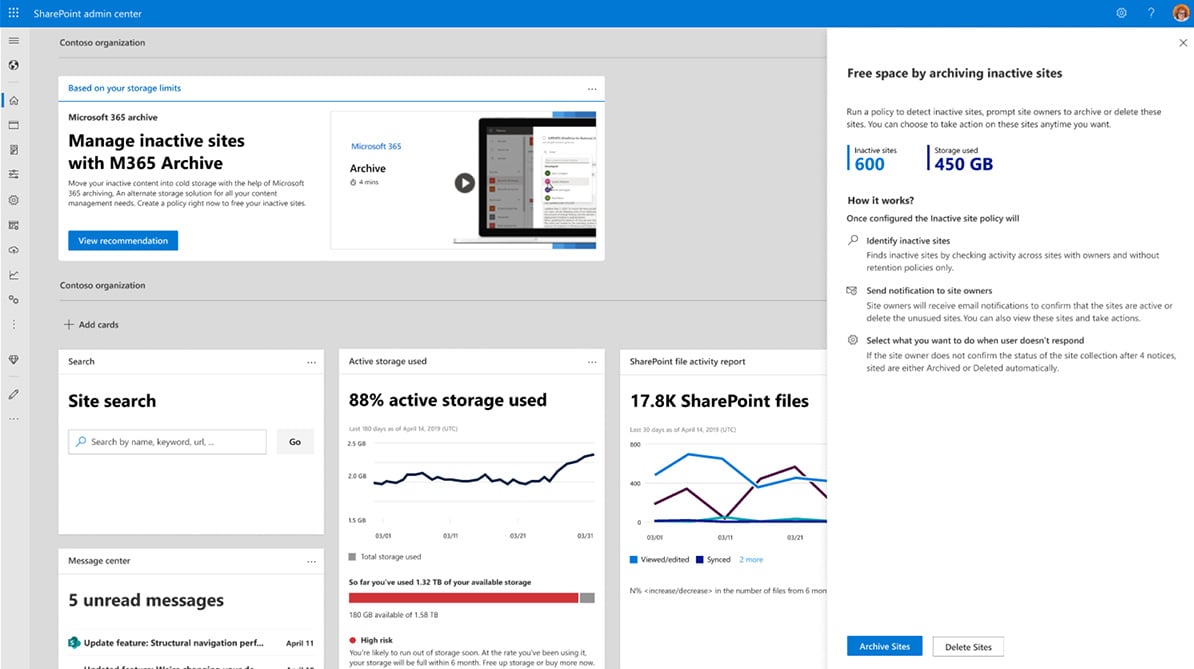Select the analytics chart icon in sidebar
Image resolution: width=1194 pixels, height=669 pixels.
pos(13,274)
